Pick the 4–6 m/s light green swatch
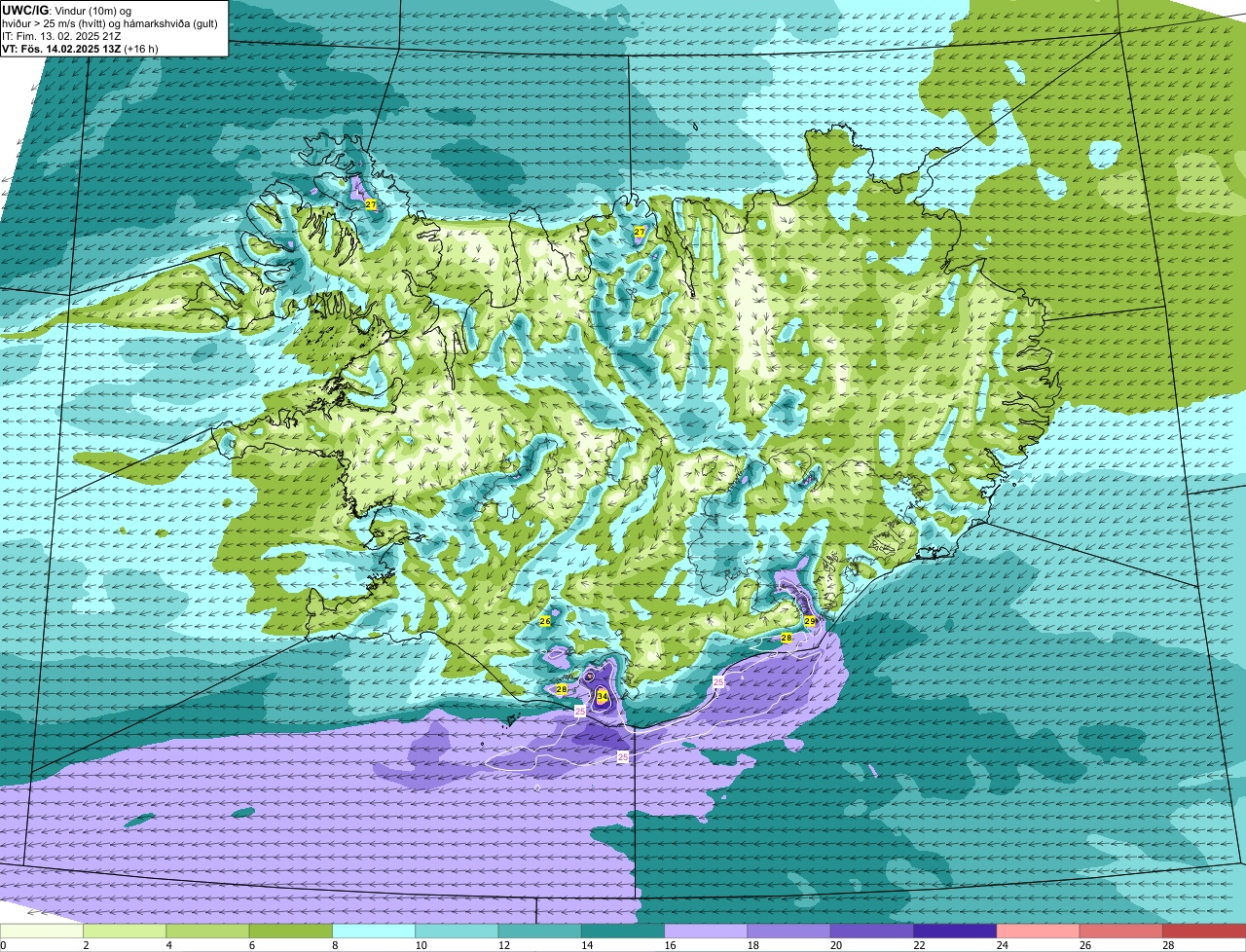 (x=207, y=931)
